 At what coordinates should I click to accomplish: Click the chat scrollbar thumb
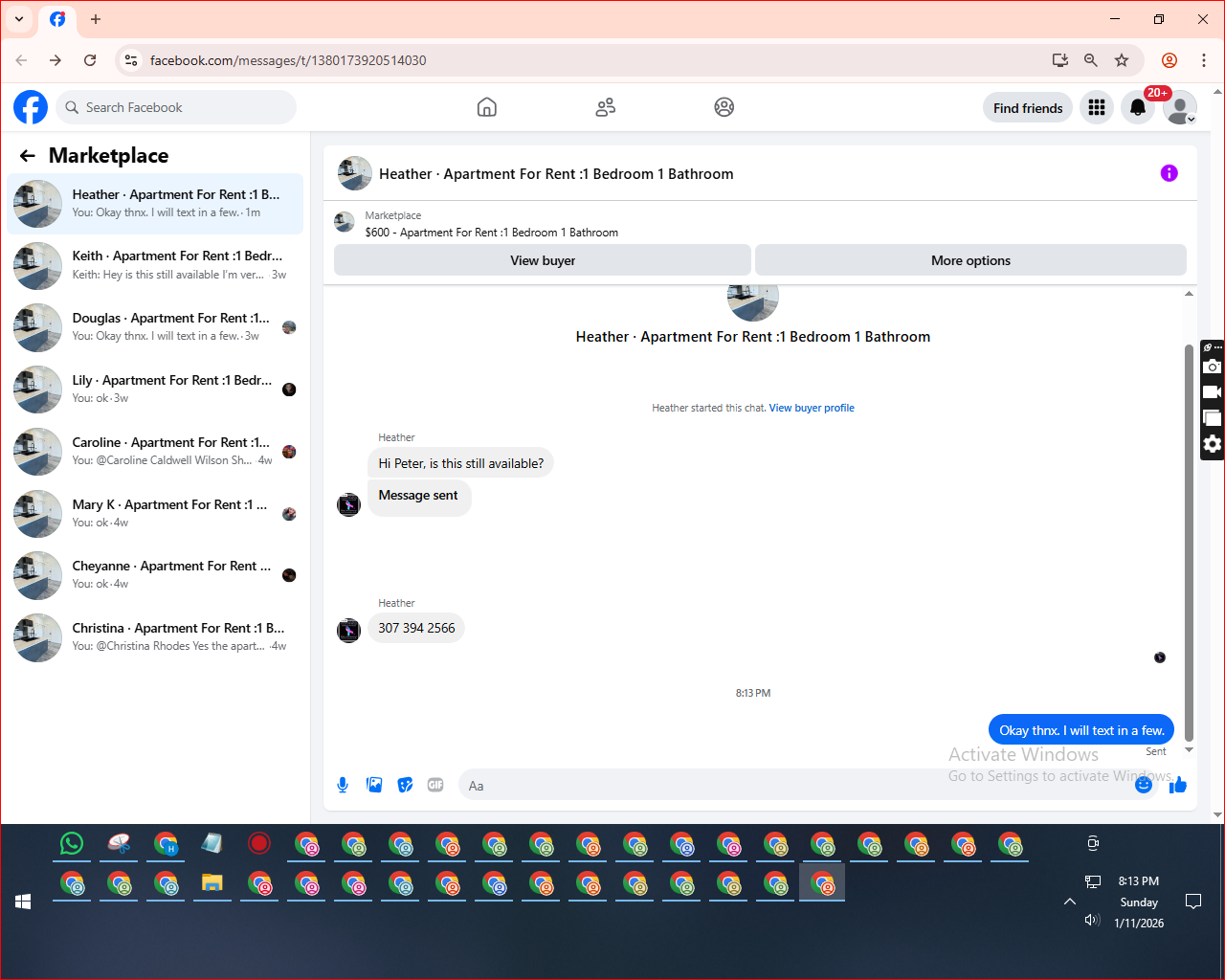pos(1189,542)
